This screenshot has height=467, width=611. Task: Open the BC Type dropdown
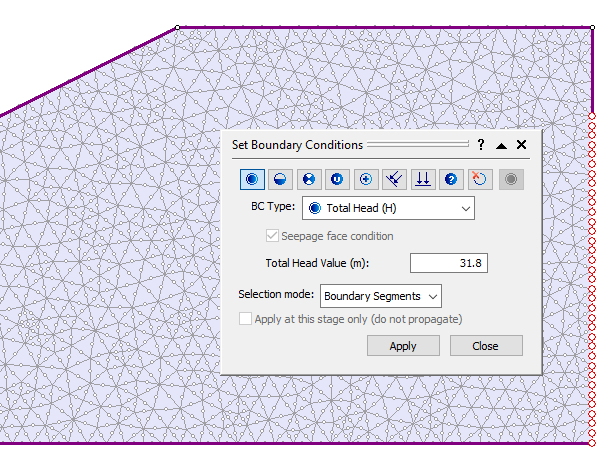coord(388,208)
